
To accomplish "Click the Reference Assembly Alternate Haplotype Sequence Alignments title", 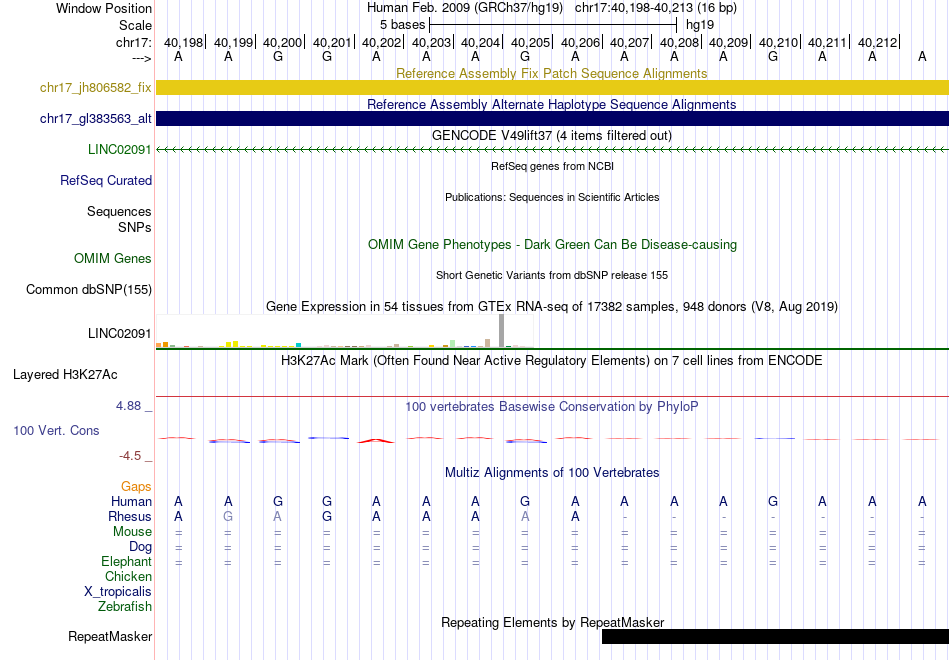I will [x=551, y=104].
